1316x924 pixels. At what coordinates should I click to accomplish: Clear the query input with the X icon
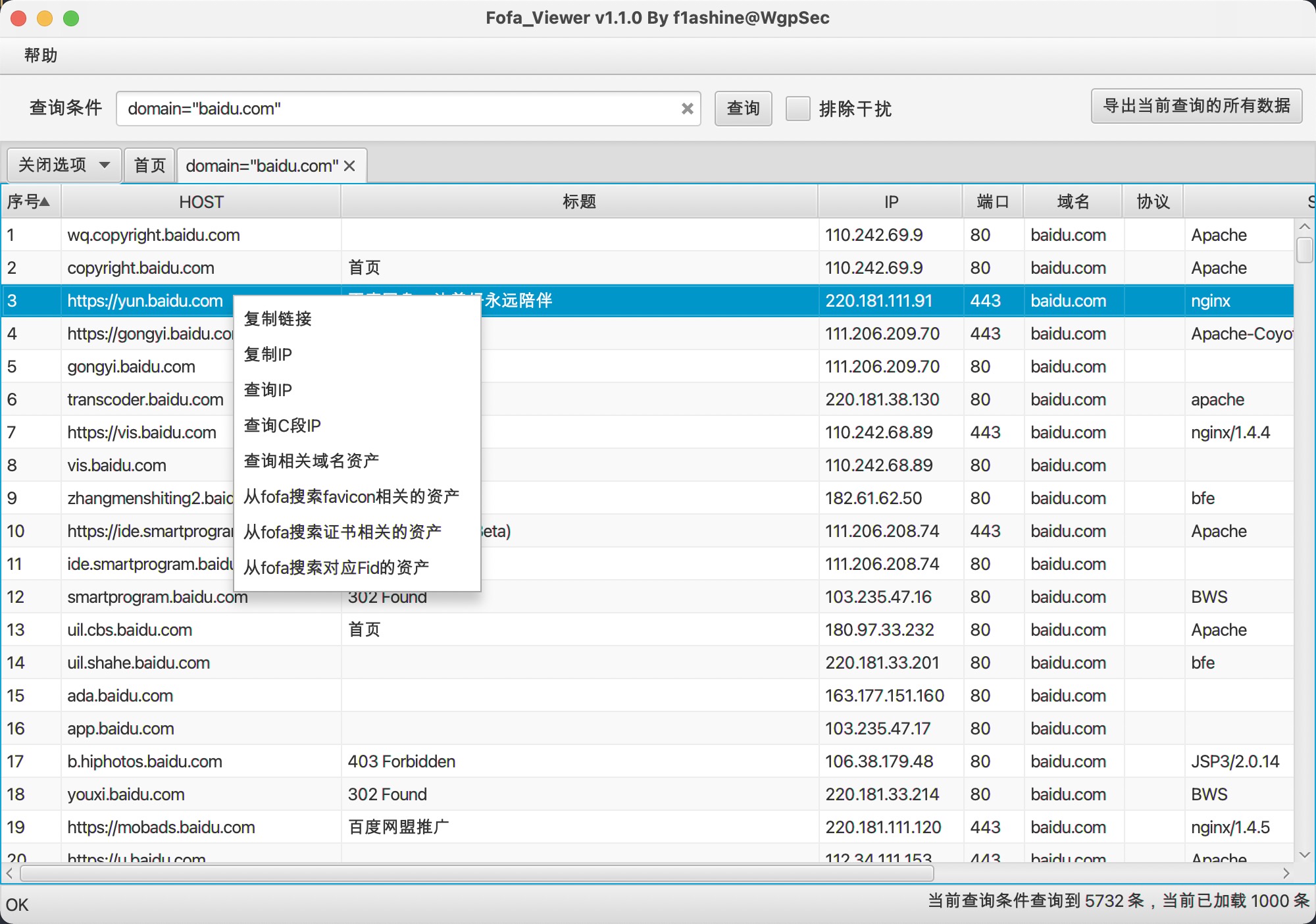click(x=687, y=109)
